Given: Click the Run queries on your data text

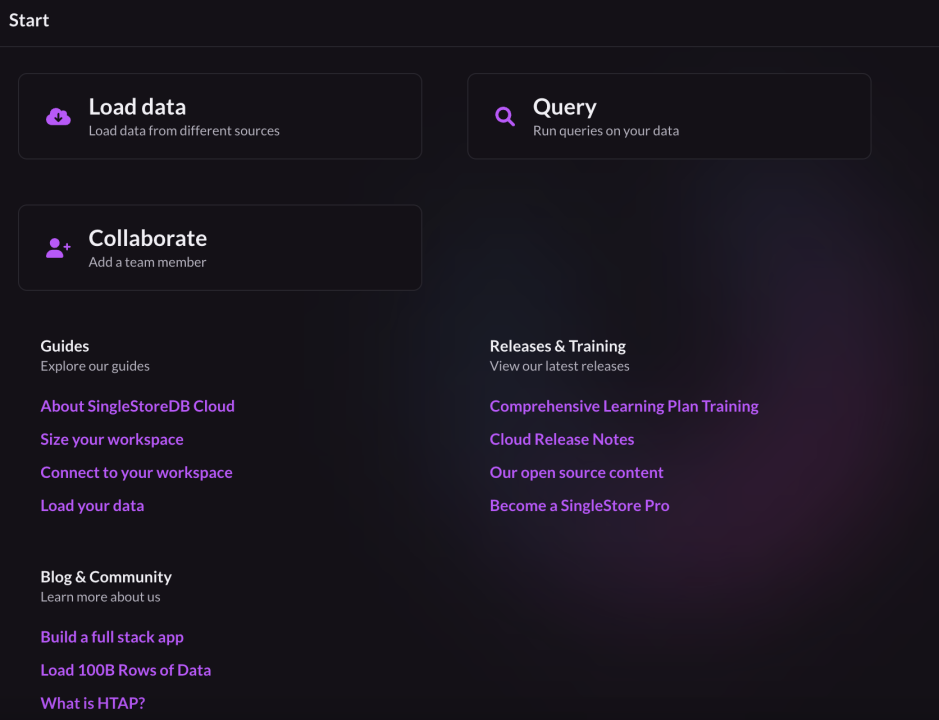Looking at the screenshot, I should pyautogui.click(x=606, y=130).
